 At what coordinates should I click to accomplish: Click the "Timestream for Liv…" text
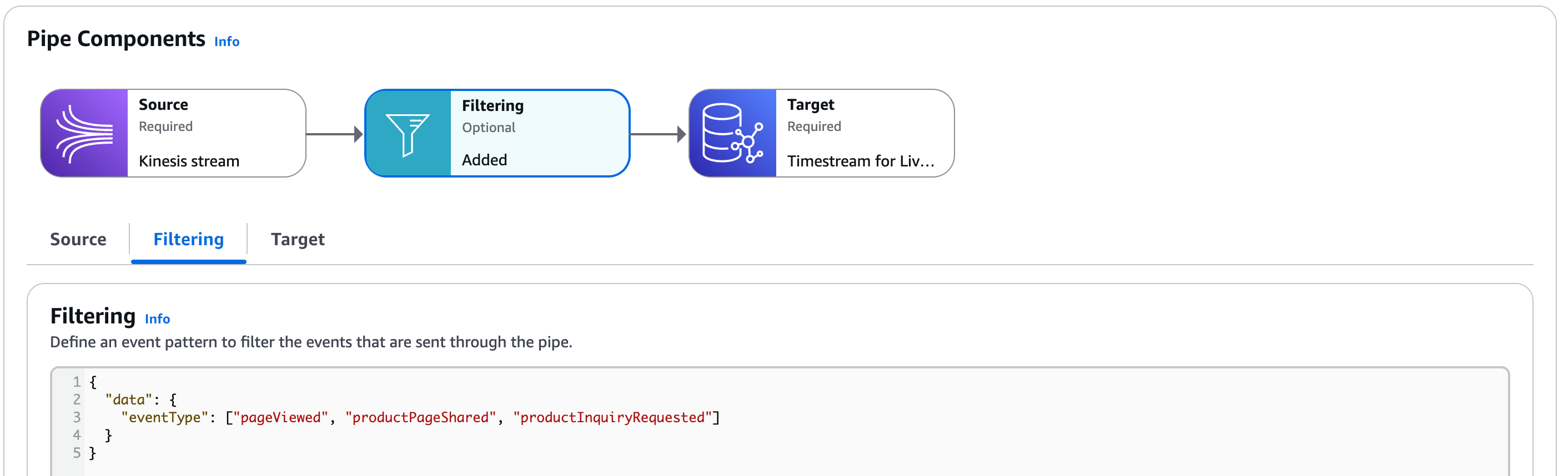coord(860,161)
